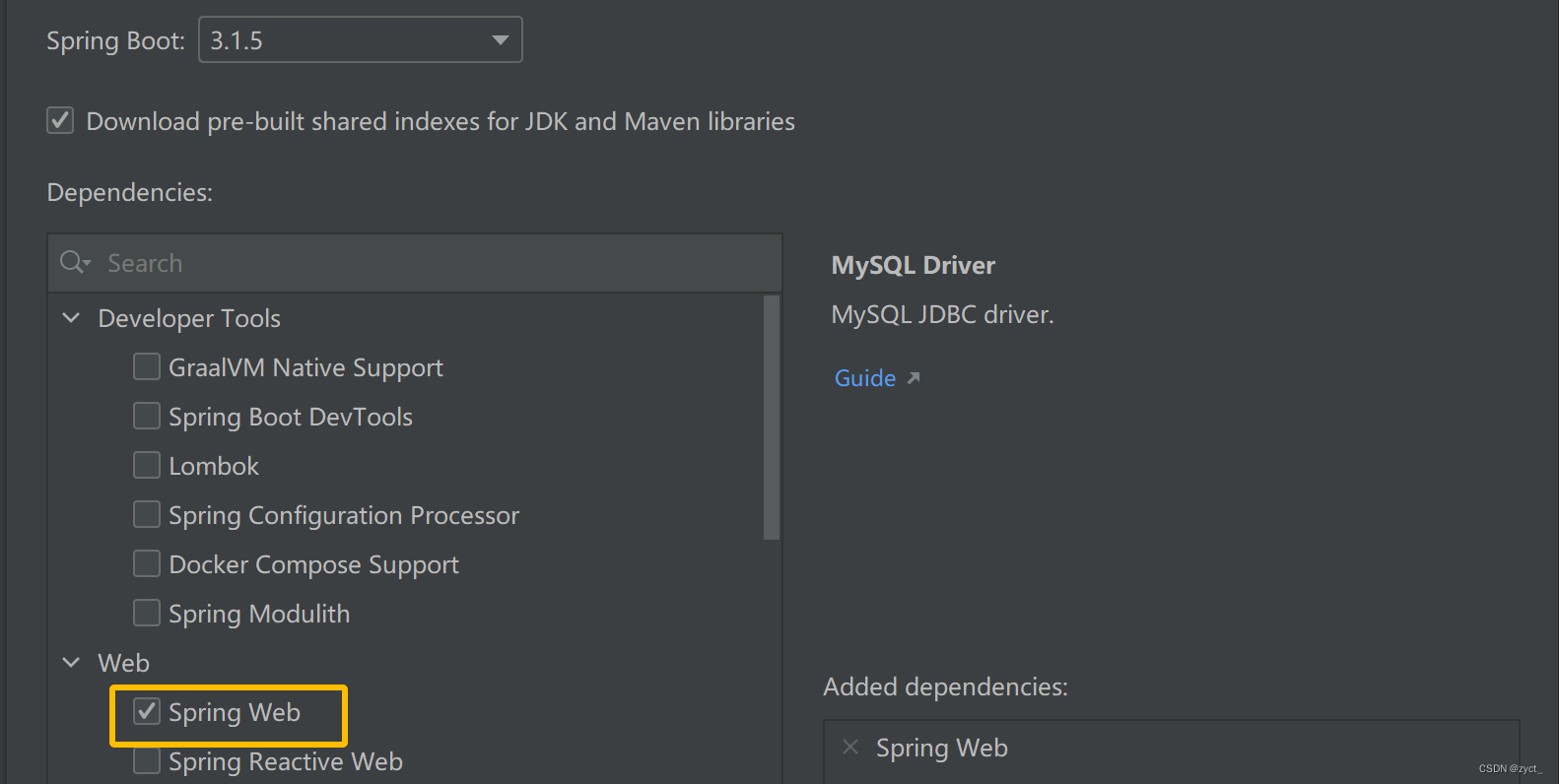The height and width of the screenshot is (784, 1559).
Task: Open the MySQL Driver Guide link
Action: pos(864,378)
